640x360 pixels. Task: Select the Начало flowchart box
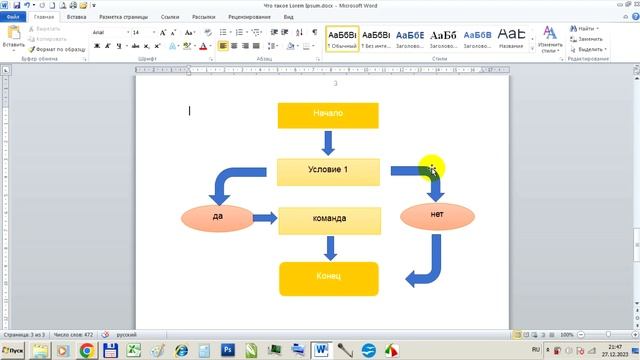click(x=328, y=116)
